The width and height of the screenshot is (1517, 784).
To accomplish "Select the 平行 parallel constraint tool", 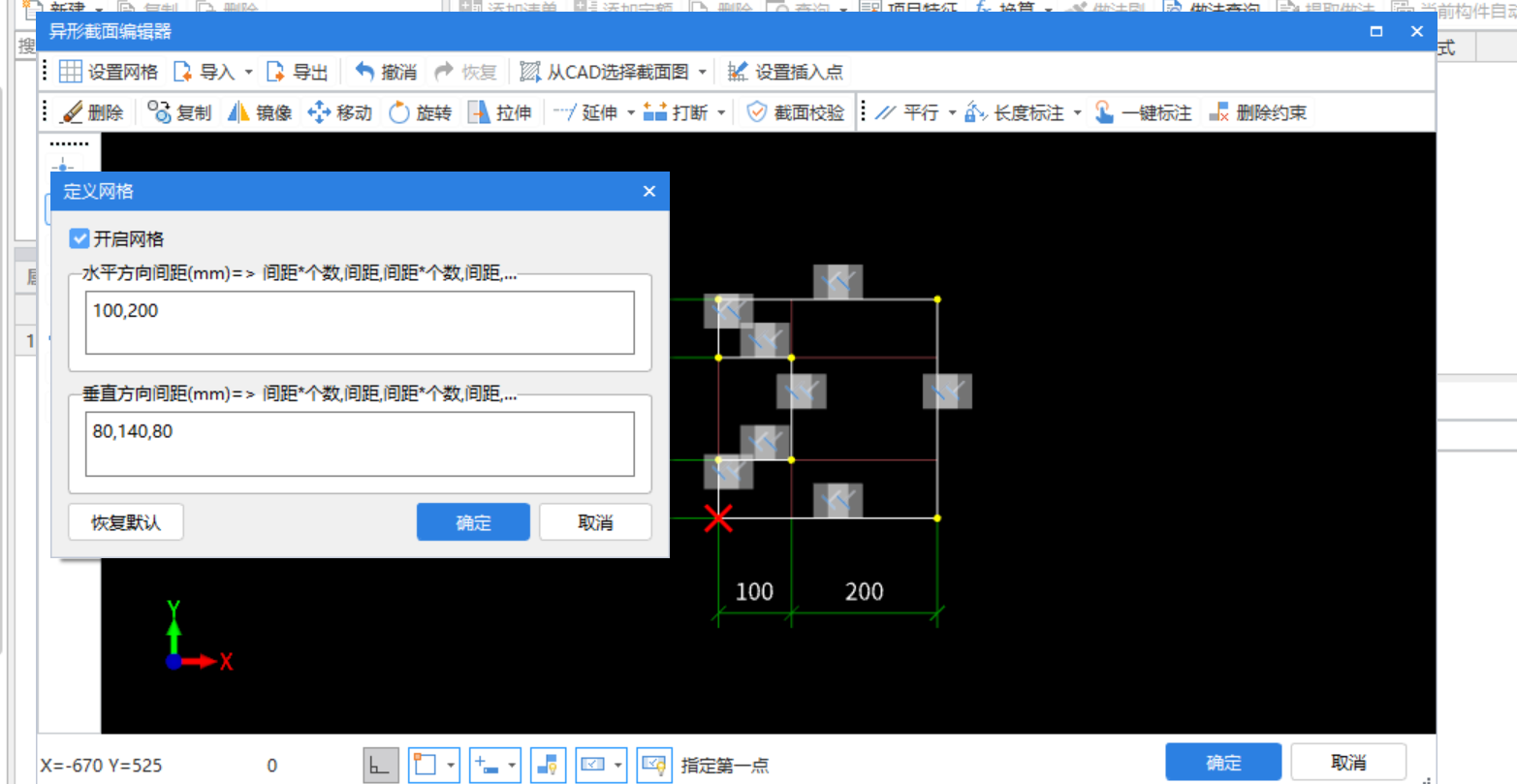I will click(x=907, y=112).
